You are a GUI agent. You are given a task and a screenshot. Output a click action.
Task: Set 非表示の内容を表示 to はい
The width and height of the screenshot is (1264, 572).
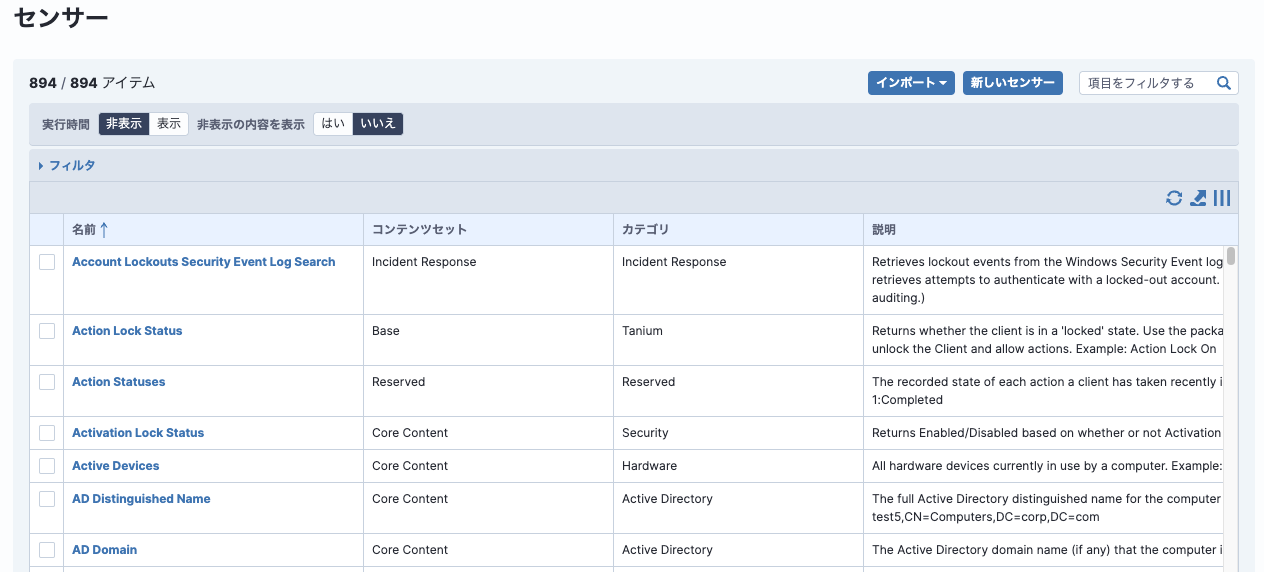[333, 124]
